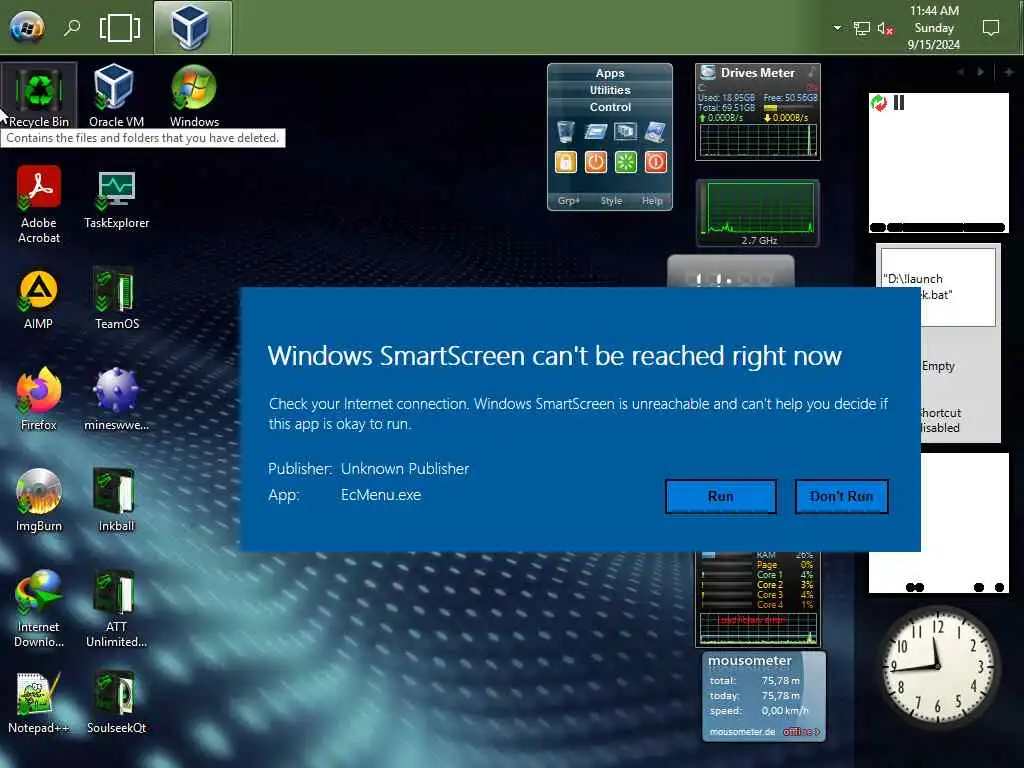The height and width of the screenshot is (768, 1024).
Task: Switch to VirtualBox taskbar app
Action: (192, 27)
